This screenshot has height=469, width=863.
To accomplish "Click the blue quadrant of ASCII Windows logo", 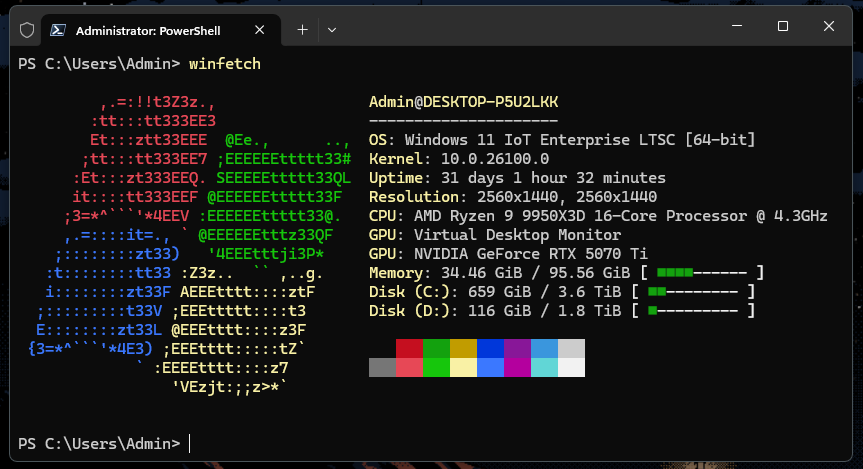I will 104,292.
